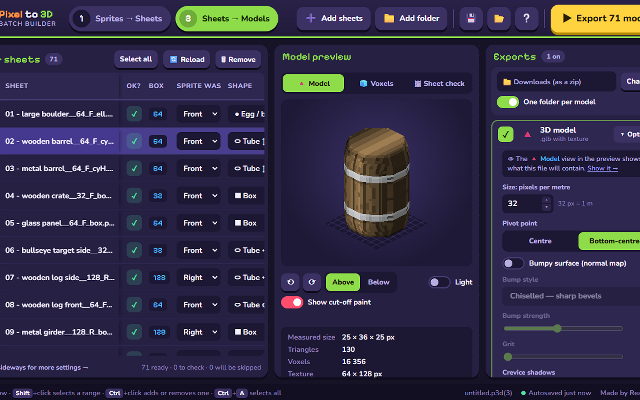The width and height of the screenshot is (640, 400).
Task: Adjust the Grit slider
Action: coord(563,357)
